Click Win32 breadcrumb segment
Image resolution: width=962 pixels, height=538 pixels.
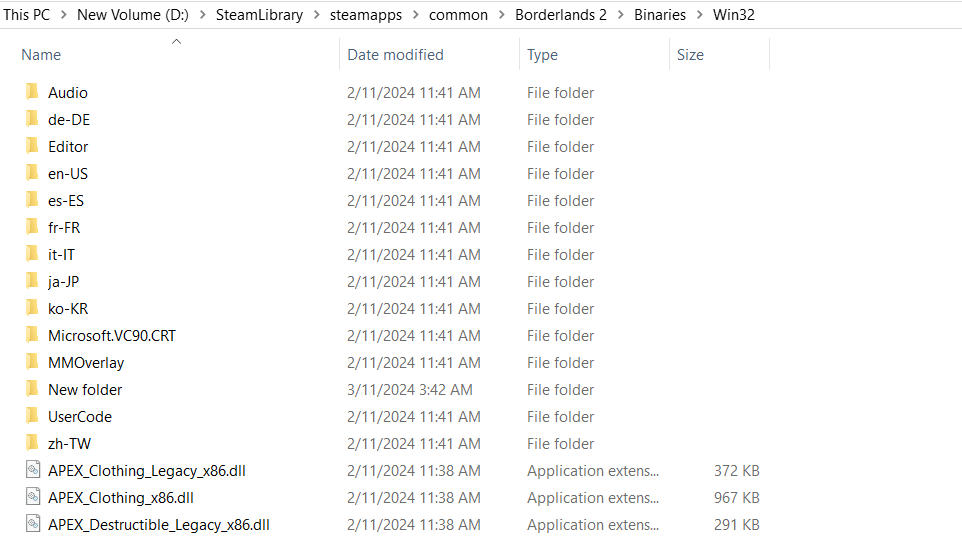(734, 15)
